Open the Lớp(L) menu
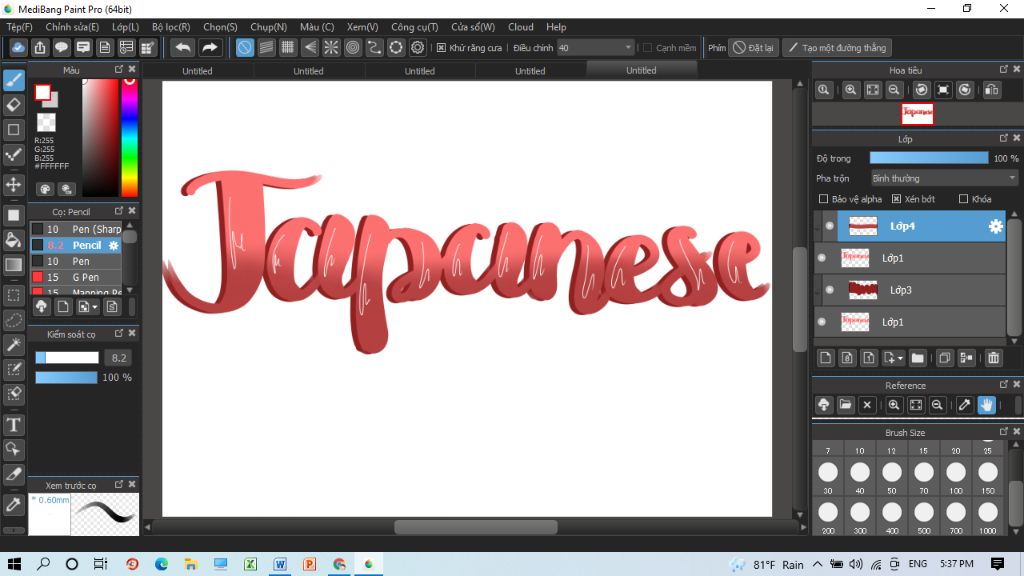1024x576 pixels. [x=125, y=27]
